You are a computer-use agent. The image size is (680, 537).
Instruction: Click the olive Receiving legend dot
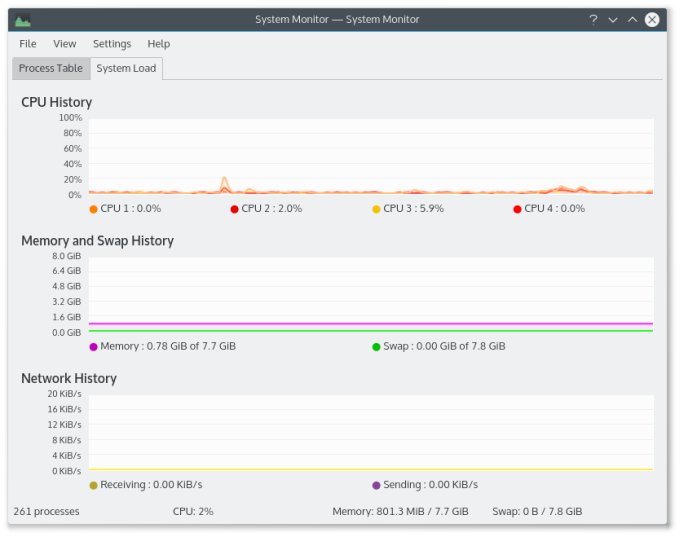pyautogui.click(x=93, y=485)
